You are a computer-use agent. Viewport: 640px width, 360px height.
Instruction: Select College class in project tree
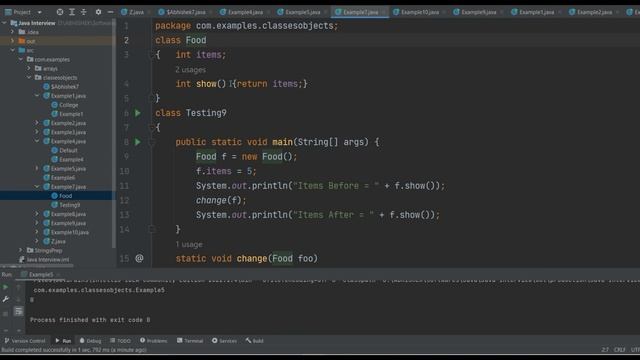69,105
